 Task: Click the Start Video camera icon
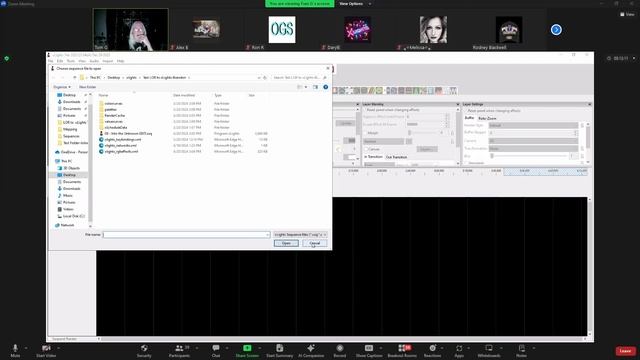tap(47, 348)
